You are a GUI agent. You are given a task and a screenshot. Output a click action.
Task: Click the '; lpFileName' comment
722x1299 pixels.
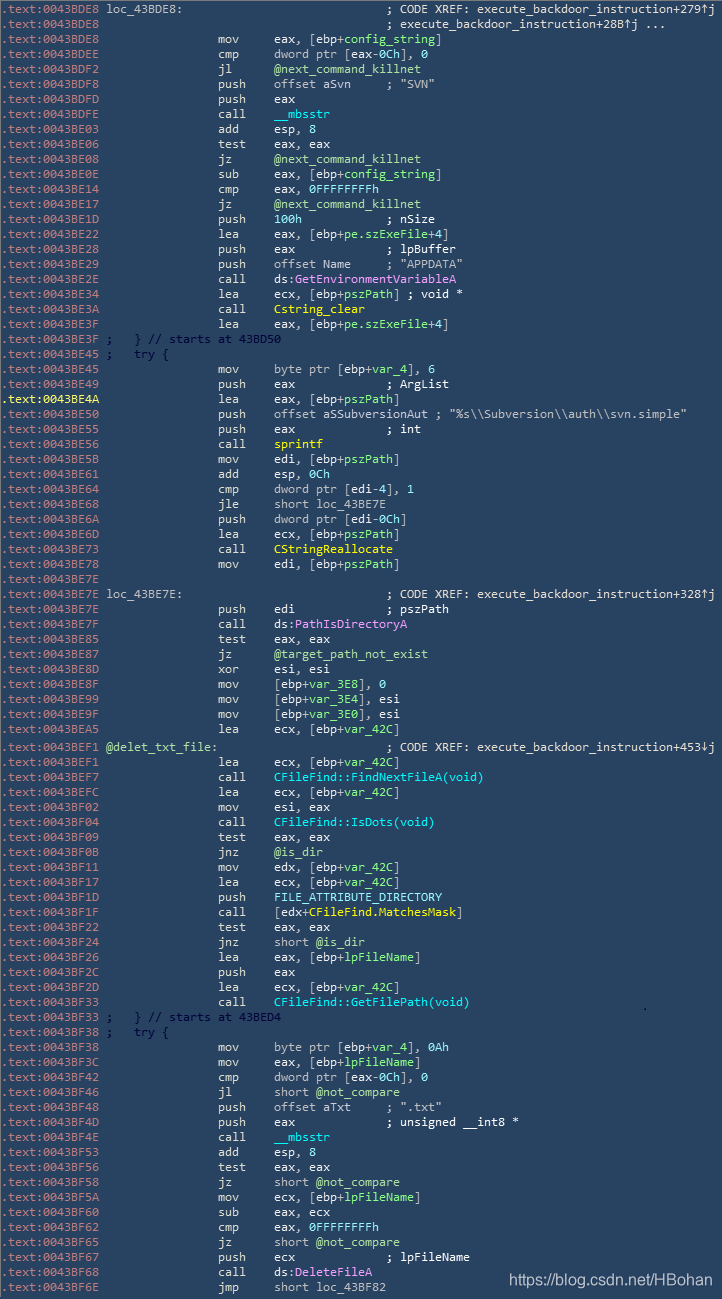coord(428,1257)
